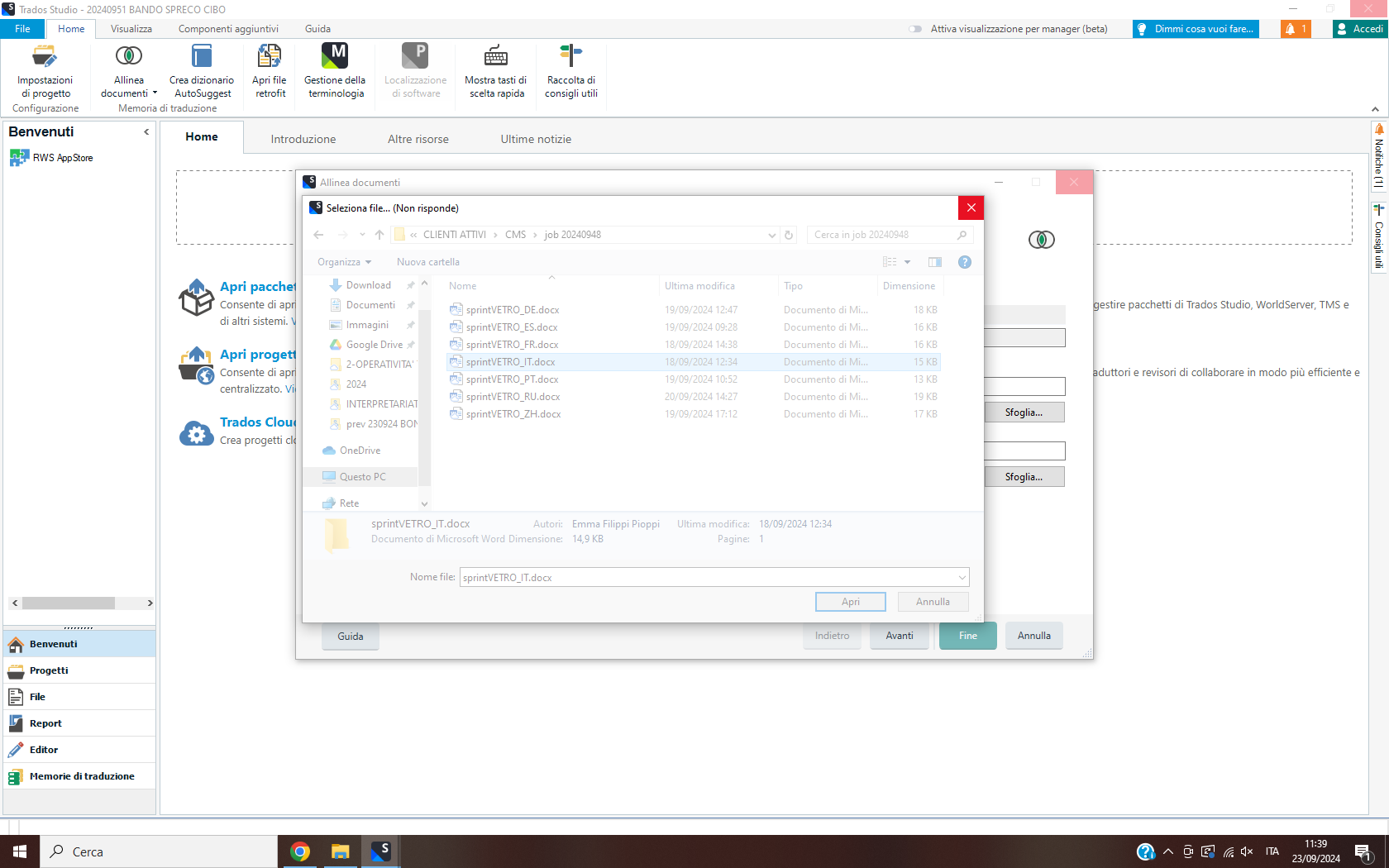Click Guida button in wizard
The width and height of the screenshot is (1389, 868).
(x=351, y=637)
